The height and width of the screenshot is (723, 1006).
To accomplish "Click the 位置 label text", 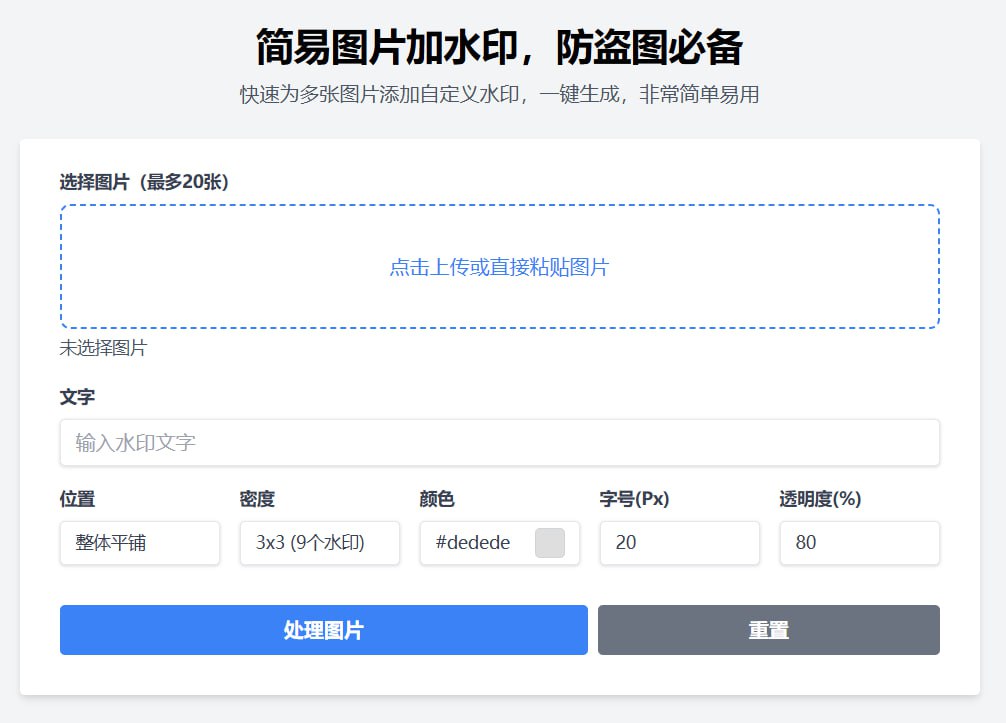I will pyautogui.click(x=78, y=499).
